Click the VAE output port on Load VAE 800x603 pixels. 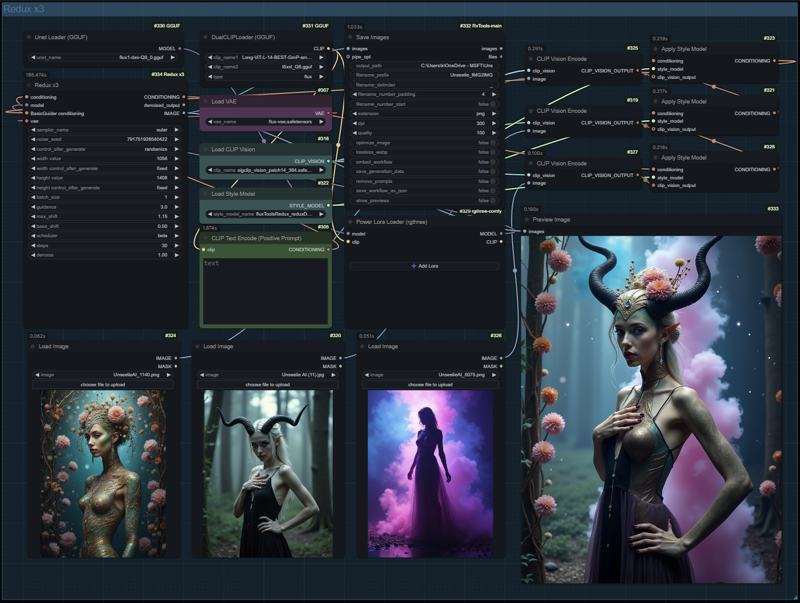[328, 113]
